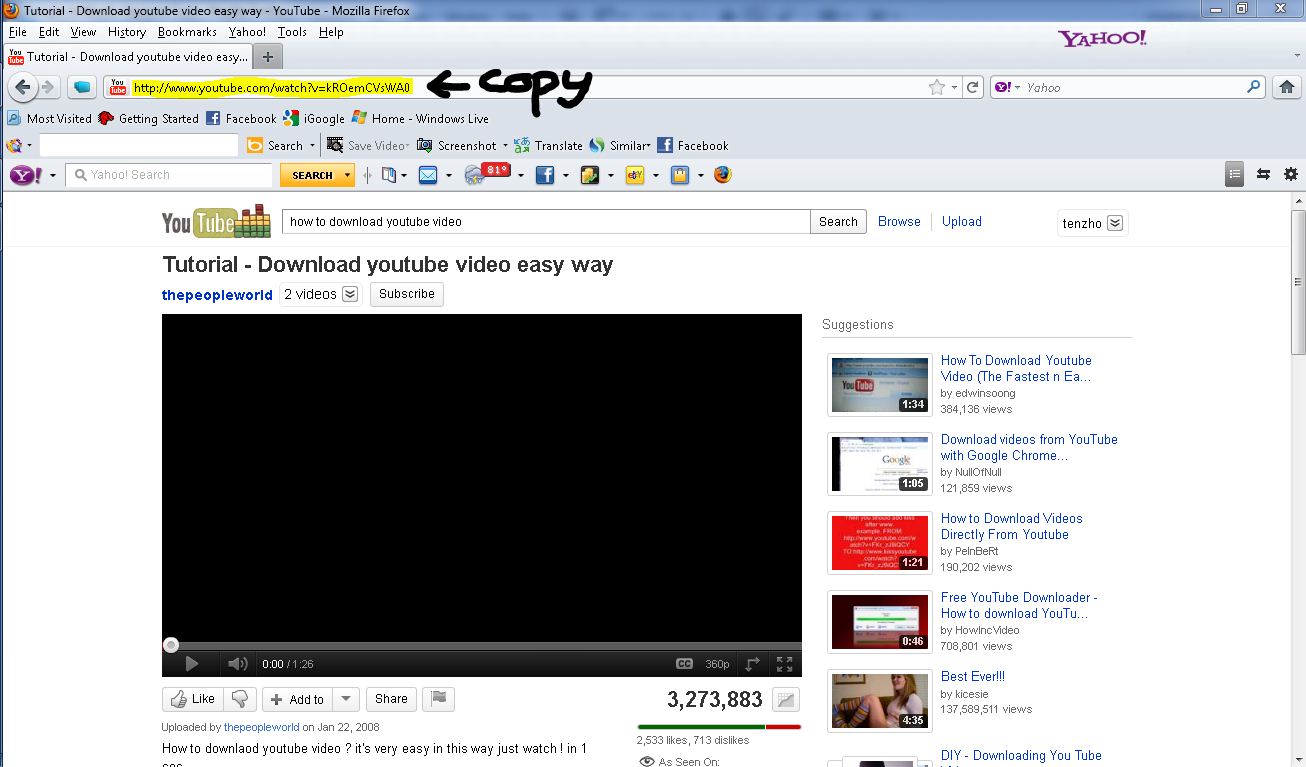This screenshot has height=767, width=1306.
Task: Click the address bar URL
Action: point(272,88)
